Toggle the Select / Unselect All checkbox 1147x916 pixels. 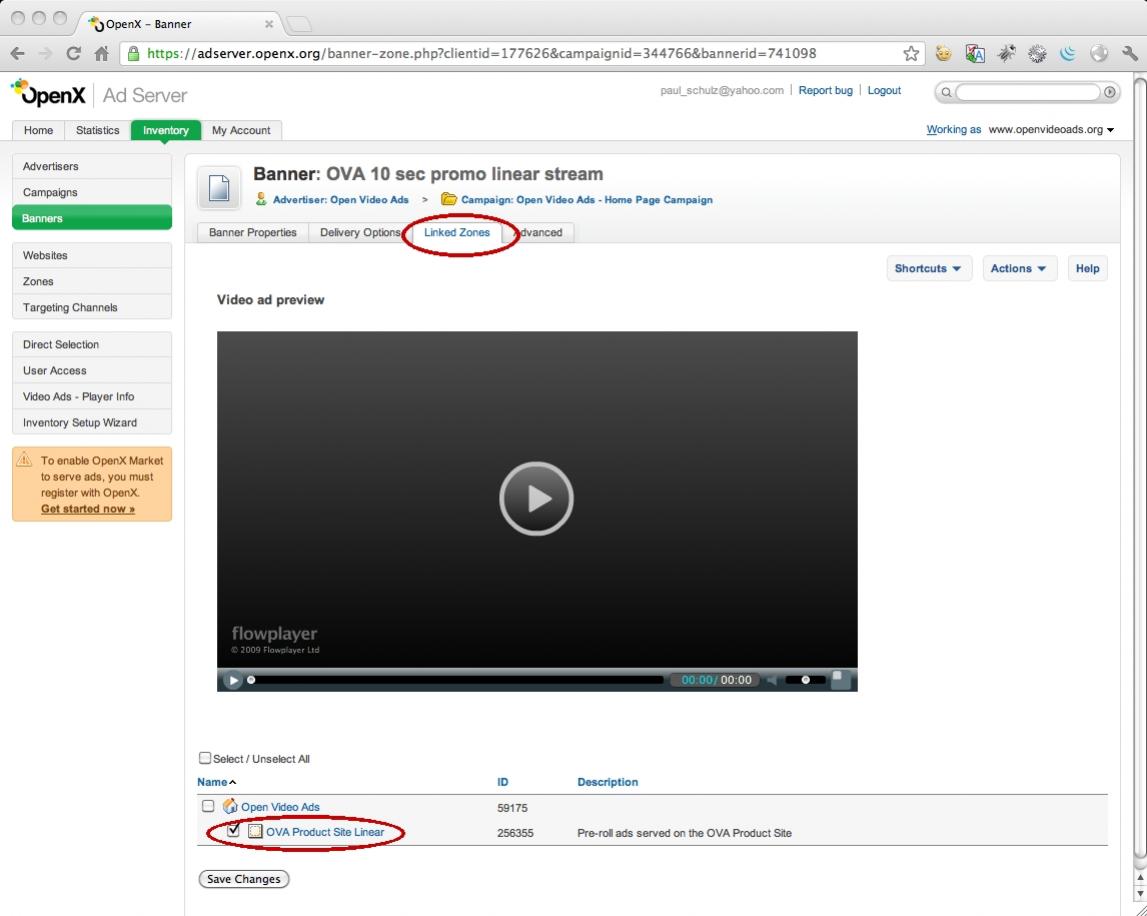click(205, 758)
